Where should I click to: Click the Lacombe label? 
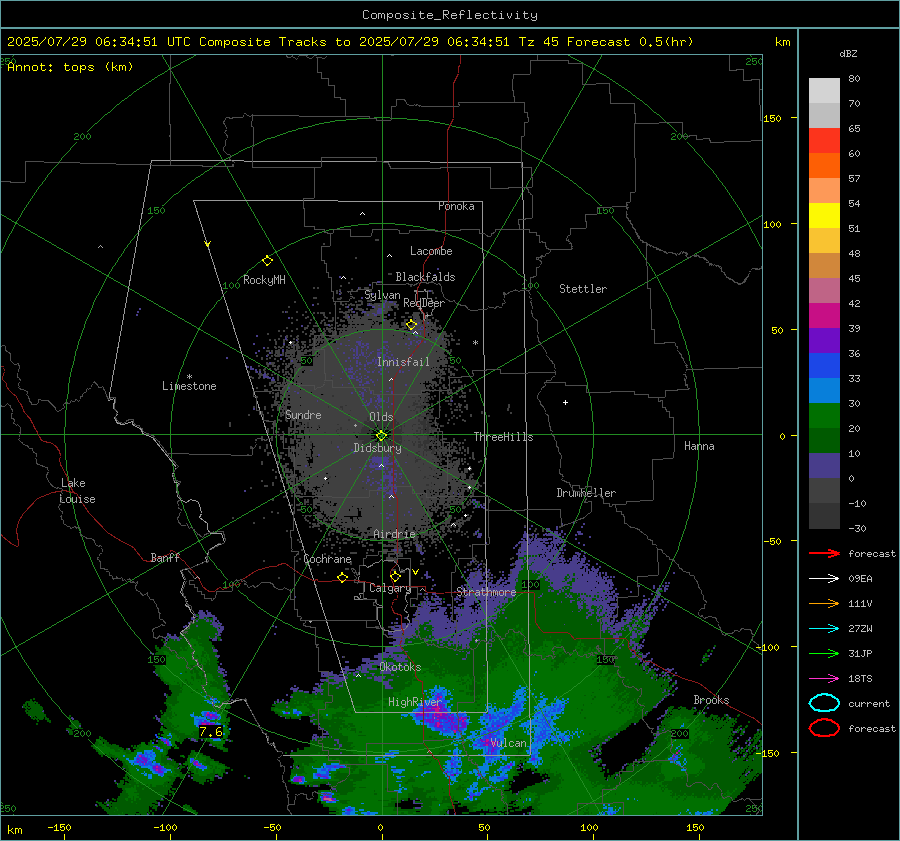tap(431, 251)
